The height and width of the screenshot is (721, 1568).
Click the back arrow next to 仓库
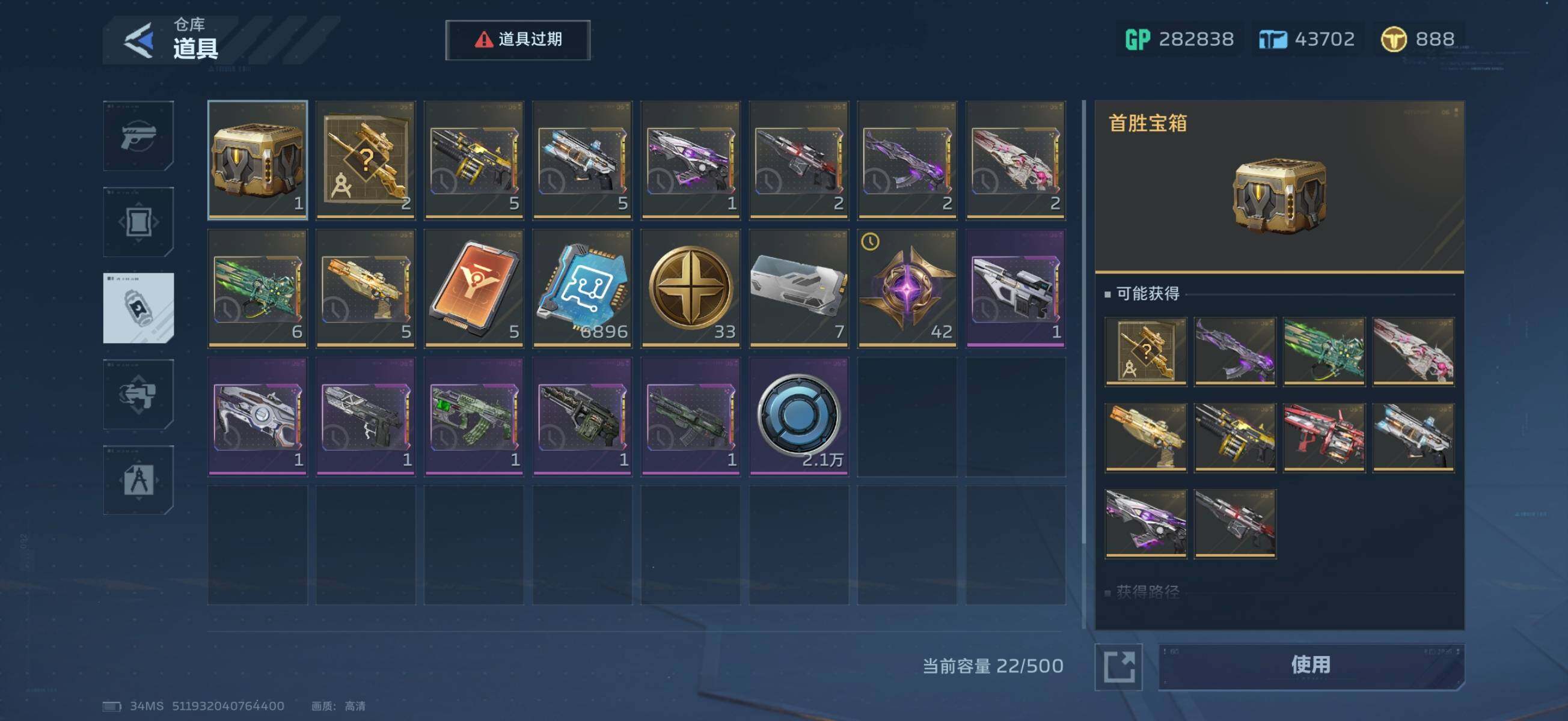coord(139,41)
